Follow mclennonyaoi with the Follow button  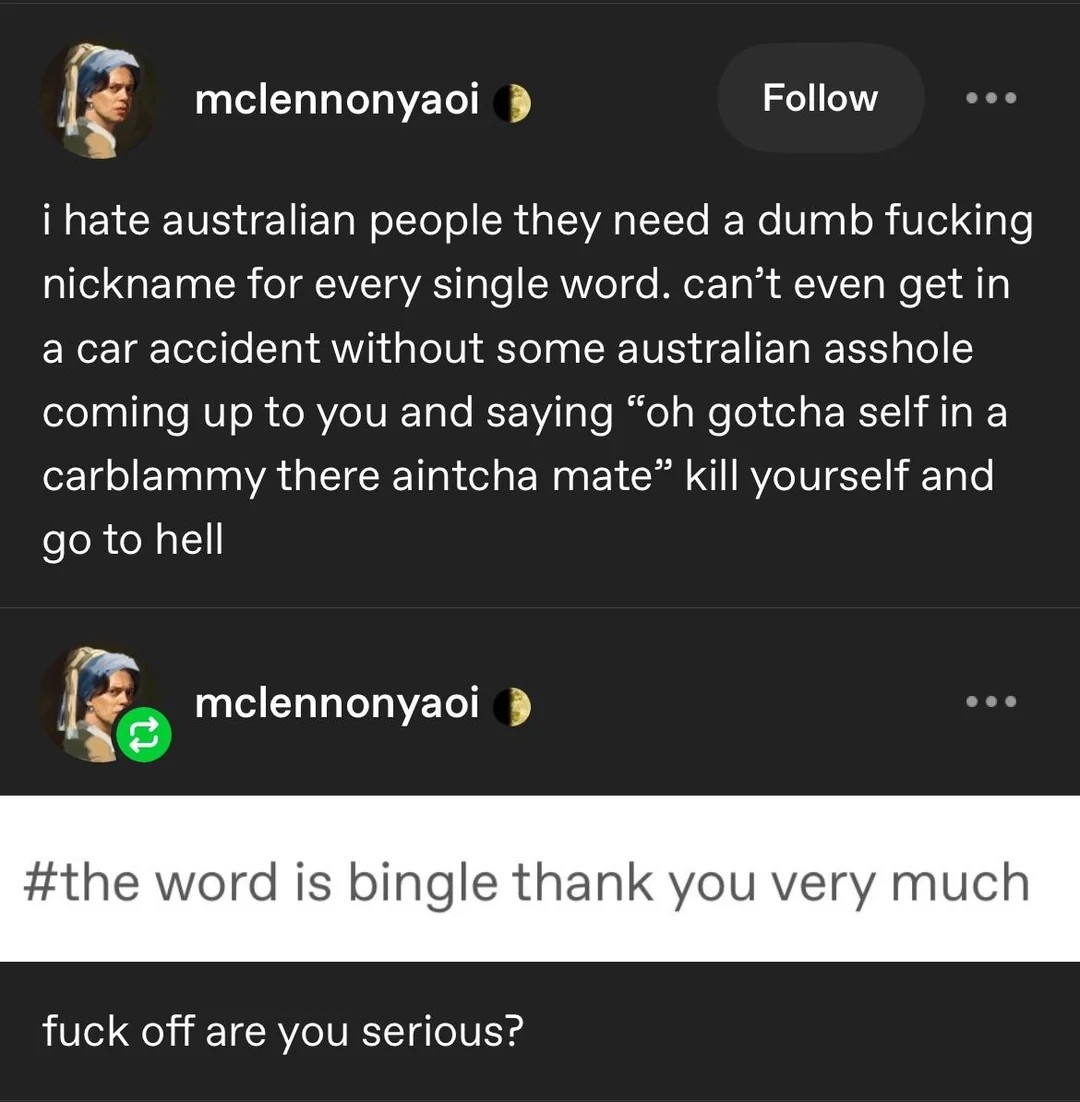(820, 98)
